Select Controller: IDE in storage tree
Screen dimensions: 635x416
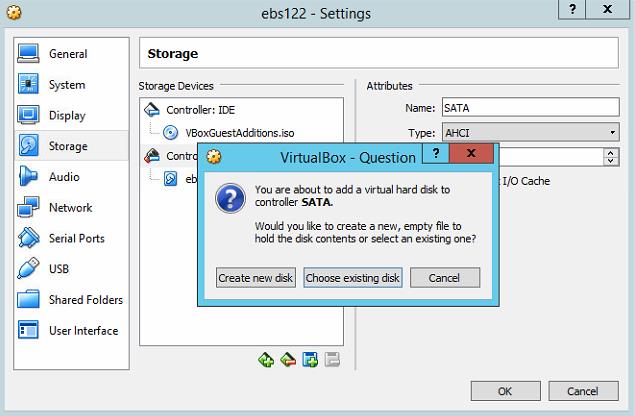[202, 110]
